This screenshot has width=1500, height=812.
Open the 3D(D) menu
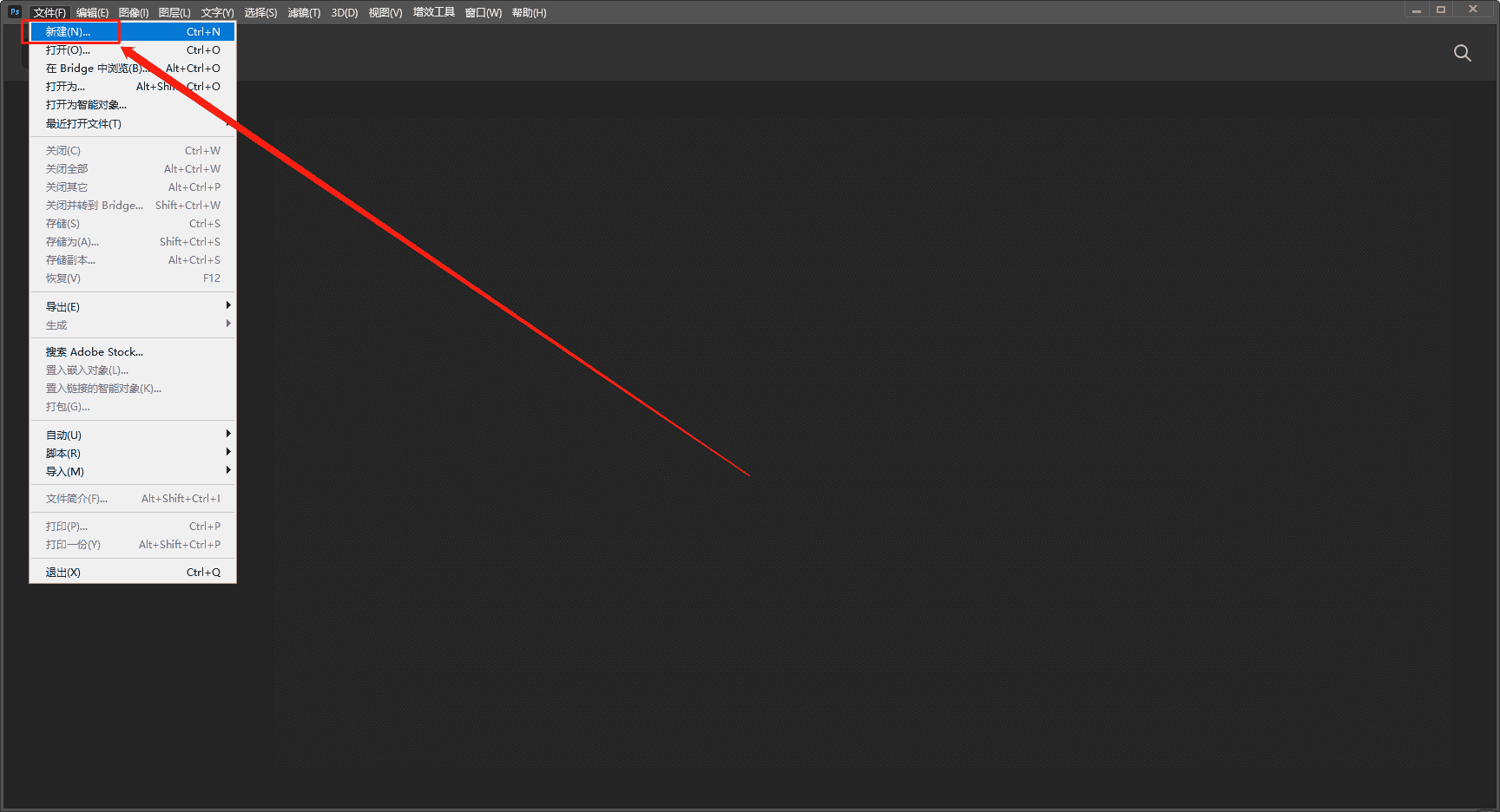point(345,12)
